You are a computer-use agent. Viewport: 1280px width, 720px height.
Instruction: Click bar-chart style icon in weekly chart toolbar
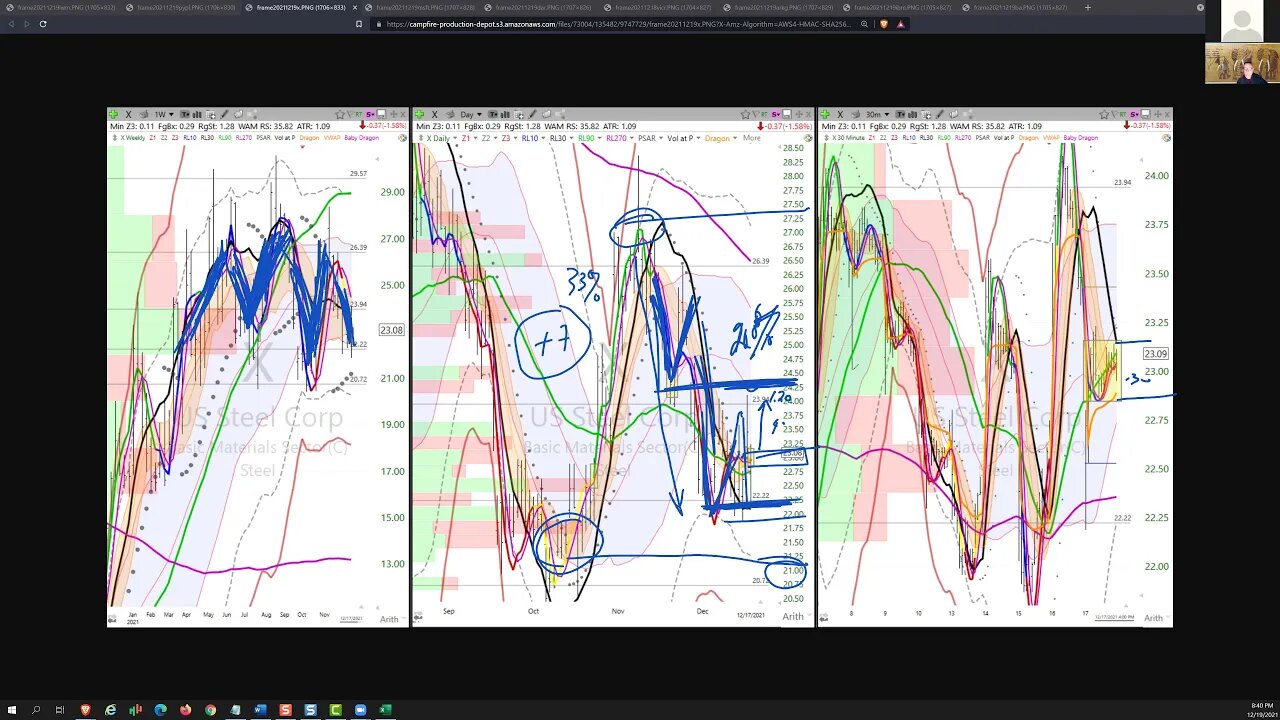click(x=197, y=114)
